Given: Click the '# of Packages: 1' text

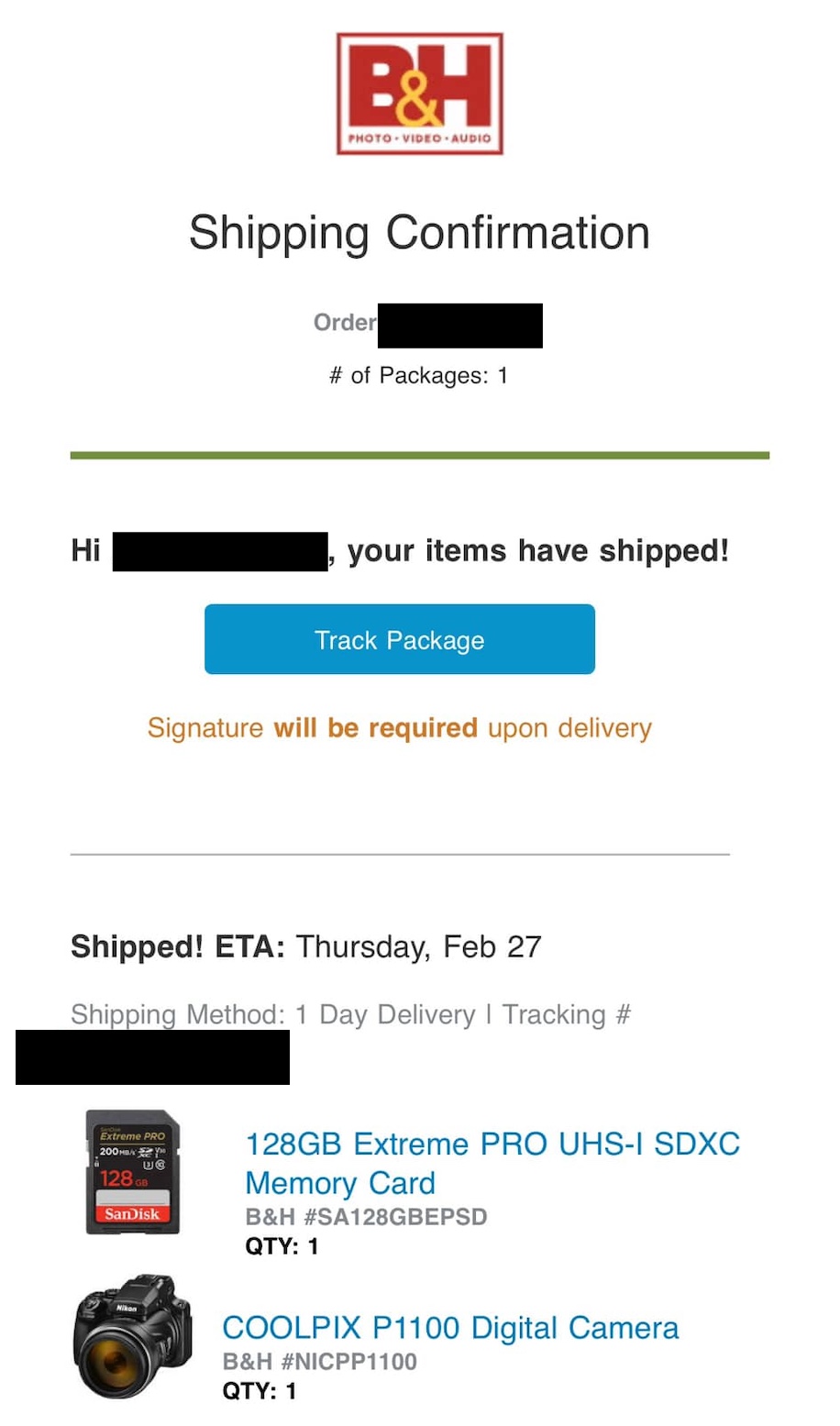Looking at the screenshot, I should (418, 375).
